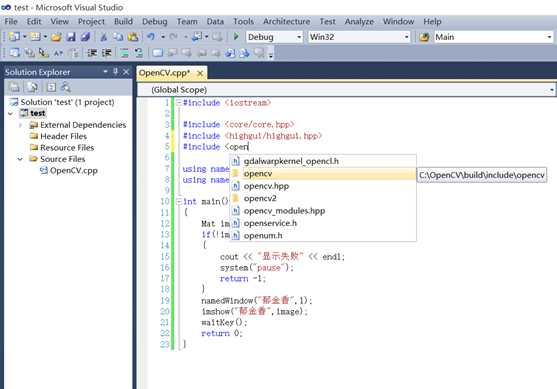The image size is (557, 389).
Task: Open the File menu
Action: [x=11, y=21]
